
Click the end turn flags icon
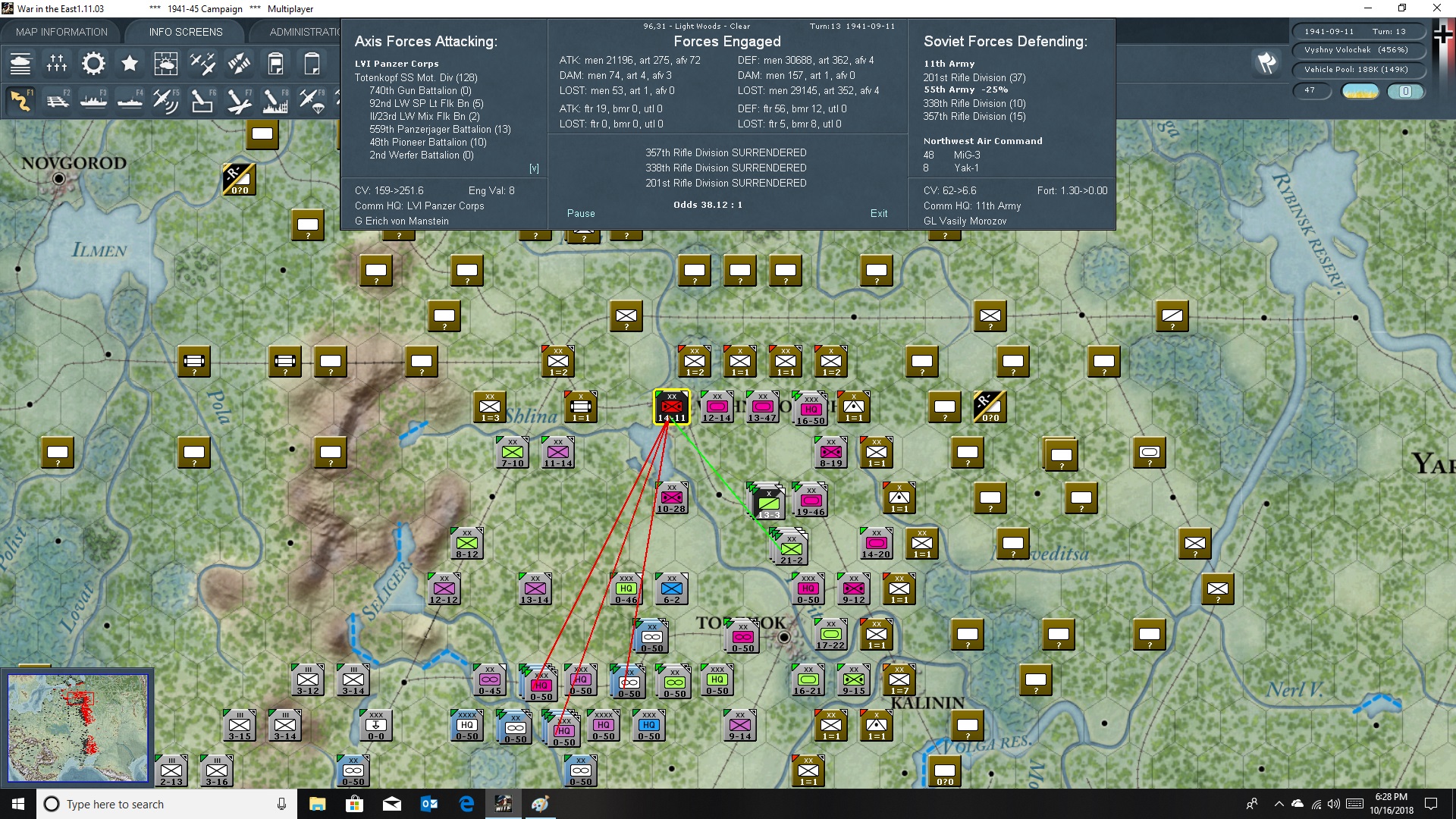[1266, 63]
